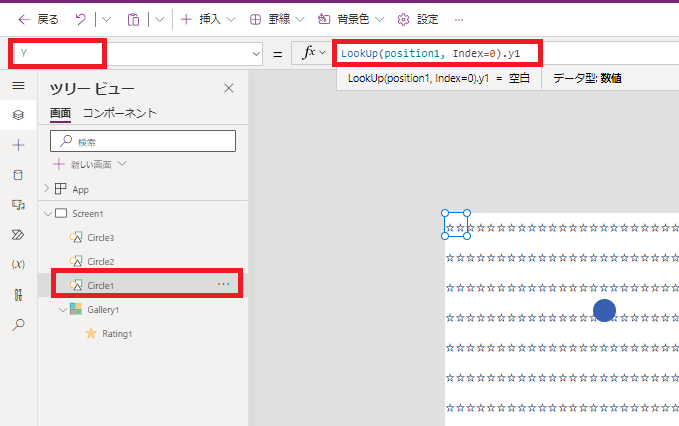Screen dimensions: 679x426
Task: Open the advanced tools icon
Action: point(18,295)
